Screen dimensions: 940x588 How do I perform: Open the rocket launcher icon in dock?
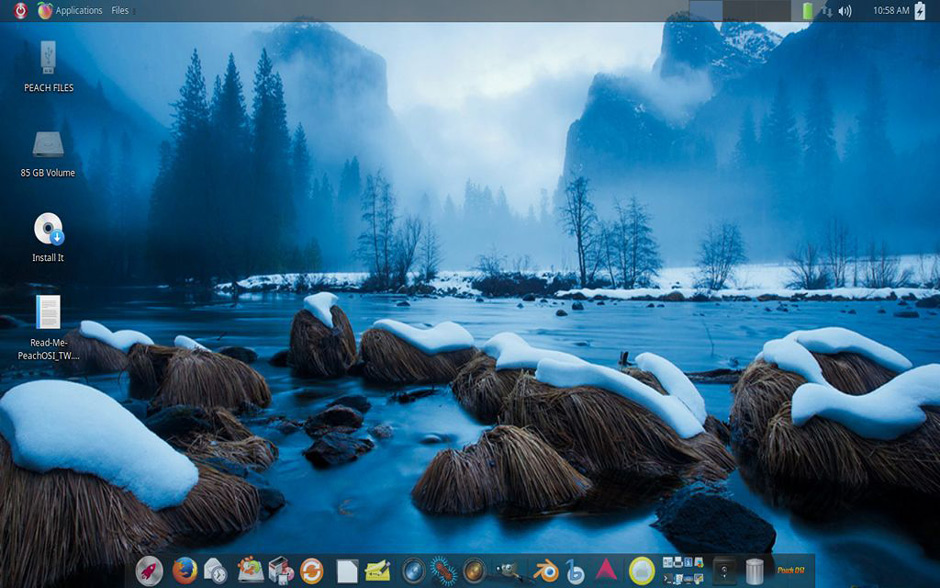click(x=149, y=571)
